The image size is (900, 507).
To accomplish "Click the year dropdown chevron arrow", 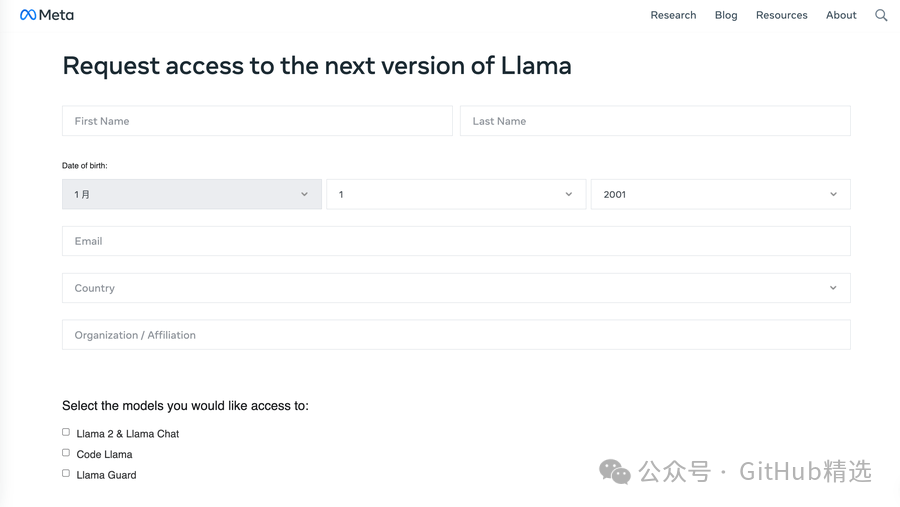I will 833,194.
